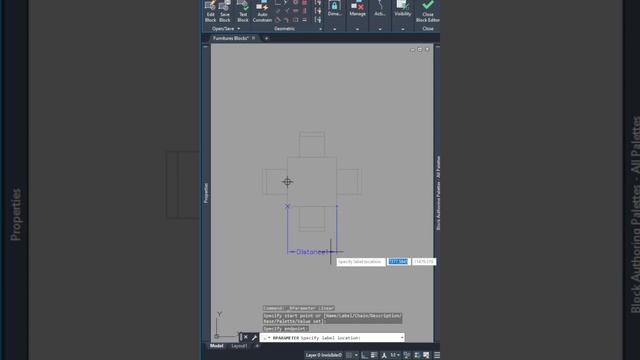Switch to the Layout1 tab
Screen dimensions: 640x360
[239, 346]
